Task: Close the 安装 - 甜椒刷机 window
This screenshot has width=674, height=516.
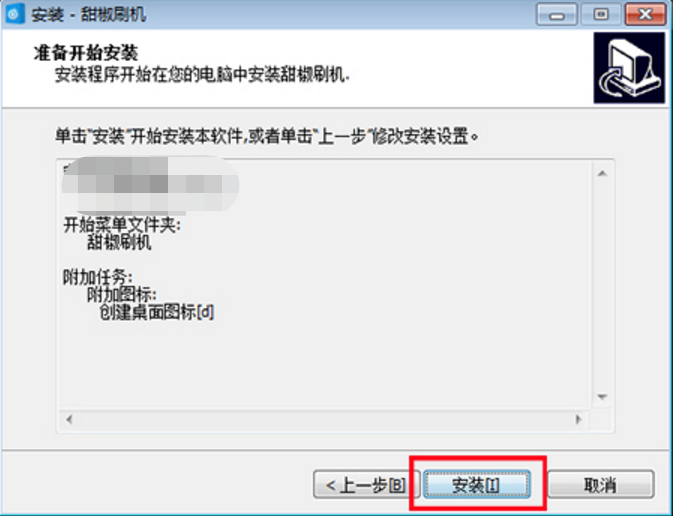Action: [645, 15]
